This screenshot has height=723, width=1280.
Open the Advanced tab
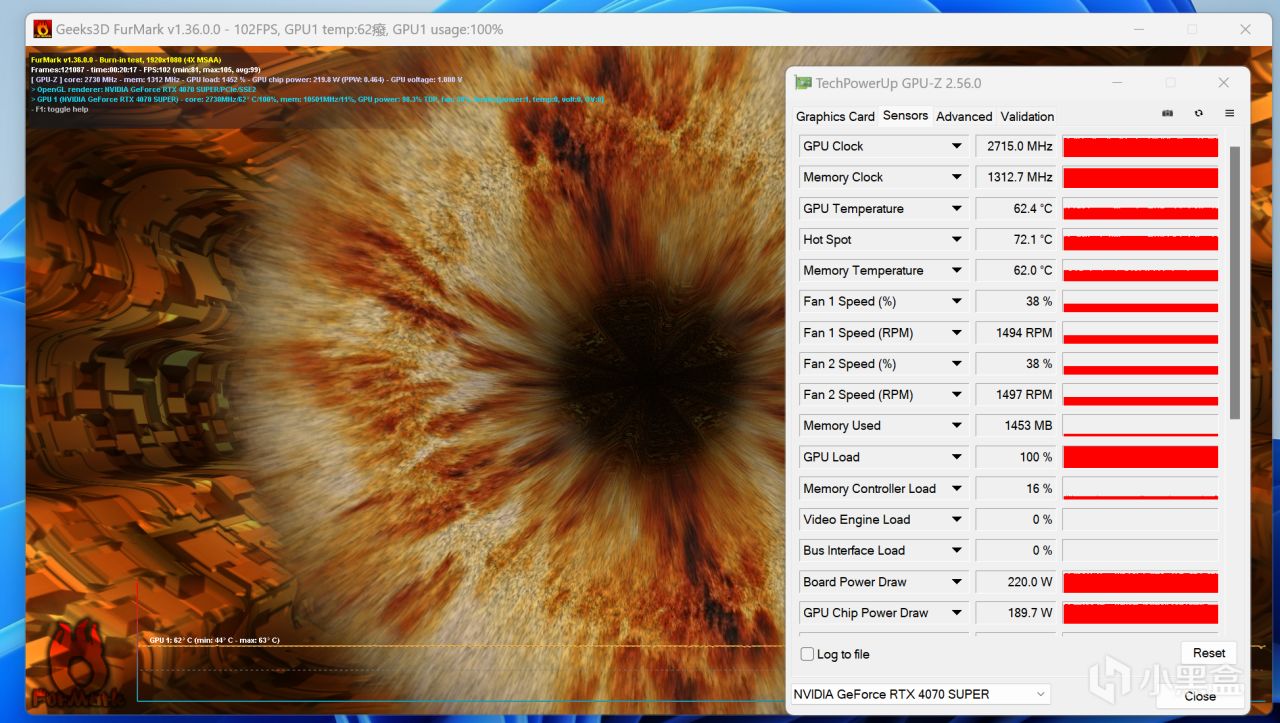pyautogui.click(x=964, y=116)
